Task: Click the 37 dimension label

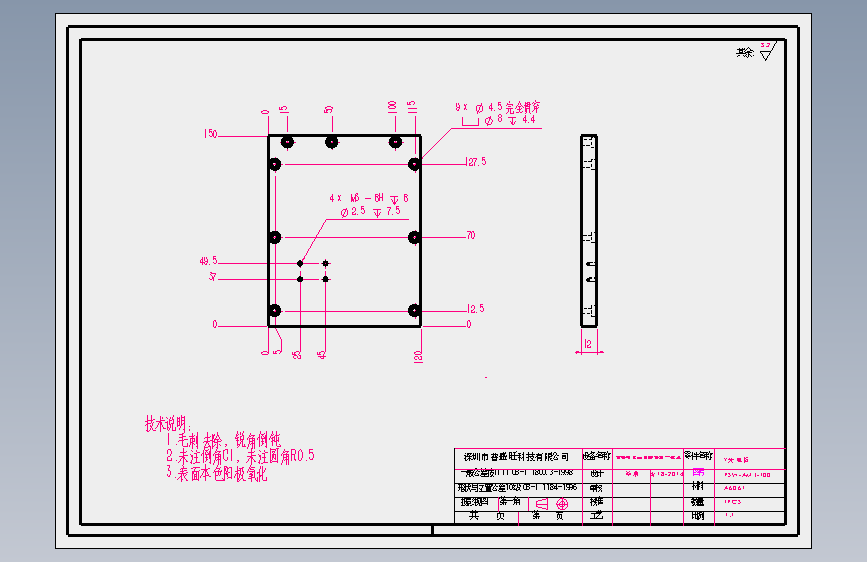Action: point(213,276)
